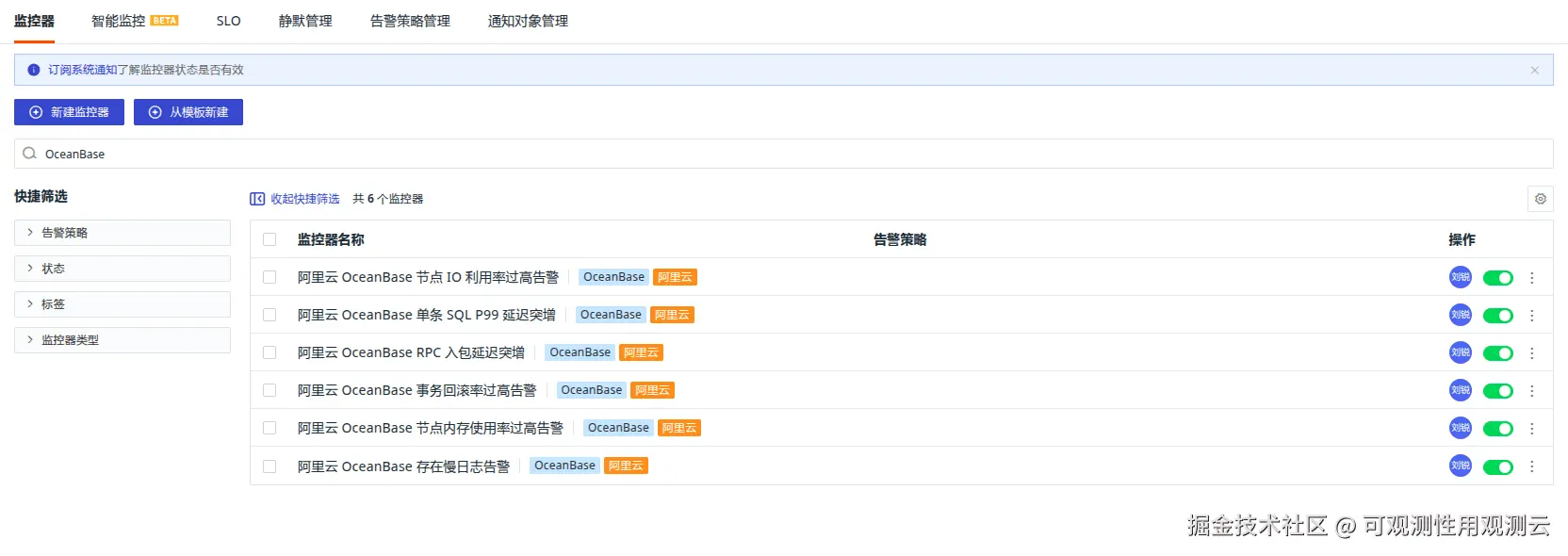
Task: Click 阿里云 tag on IO 利用率过高告警 row
Action: pyautogui.click(x=675, y=277)
